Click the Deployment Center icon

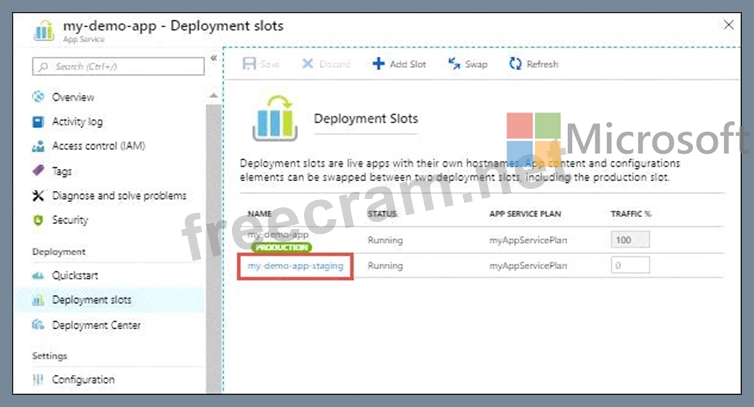tap(38, 325)
